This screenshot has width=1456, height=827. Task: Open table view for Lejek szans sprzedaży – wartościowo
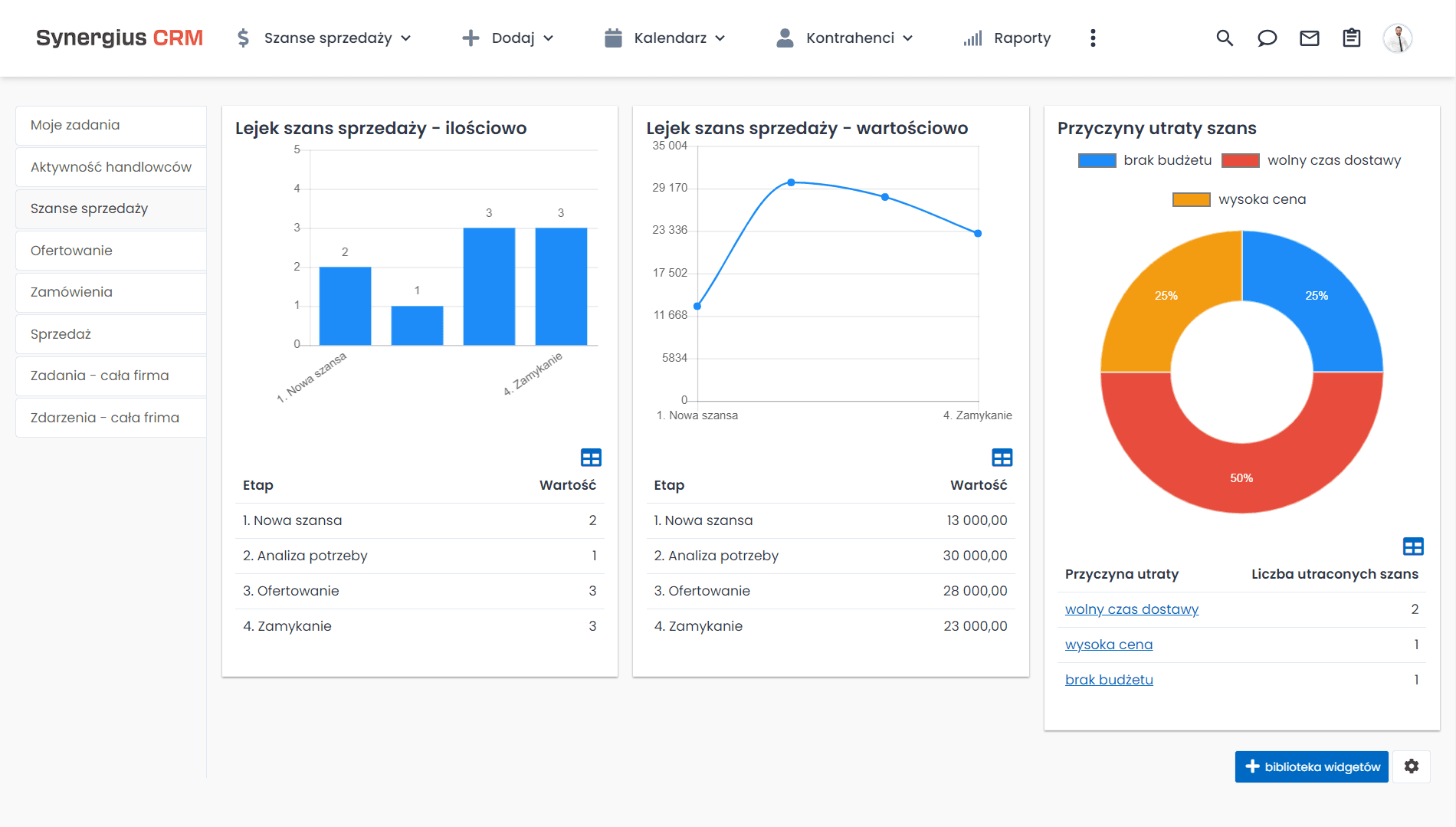pos(1002,458)
